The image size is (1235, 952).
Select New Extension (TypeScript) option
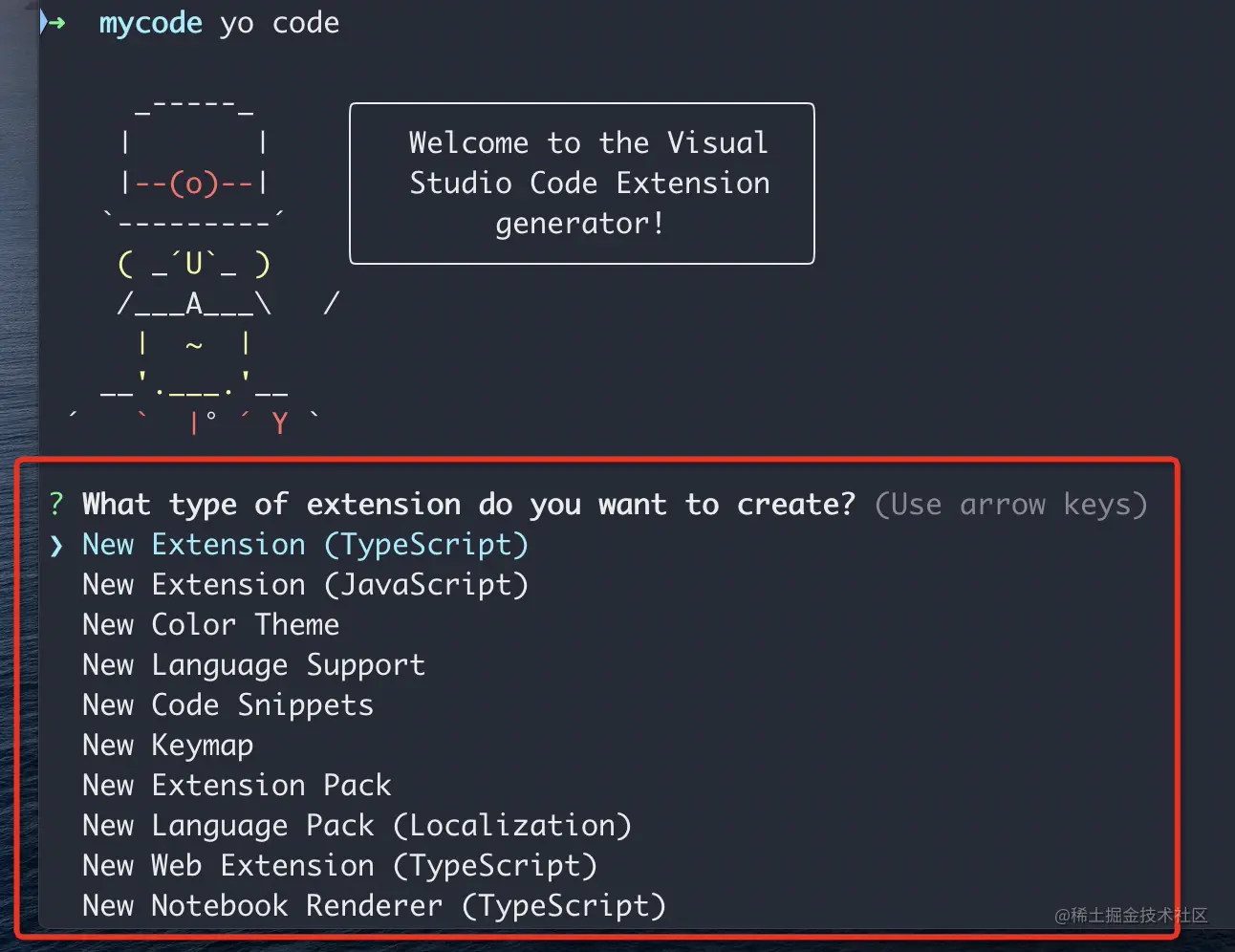pos(305,545)
